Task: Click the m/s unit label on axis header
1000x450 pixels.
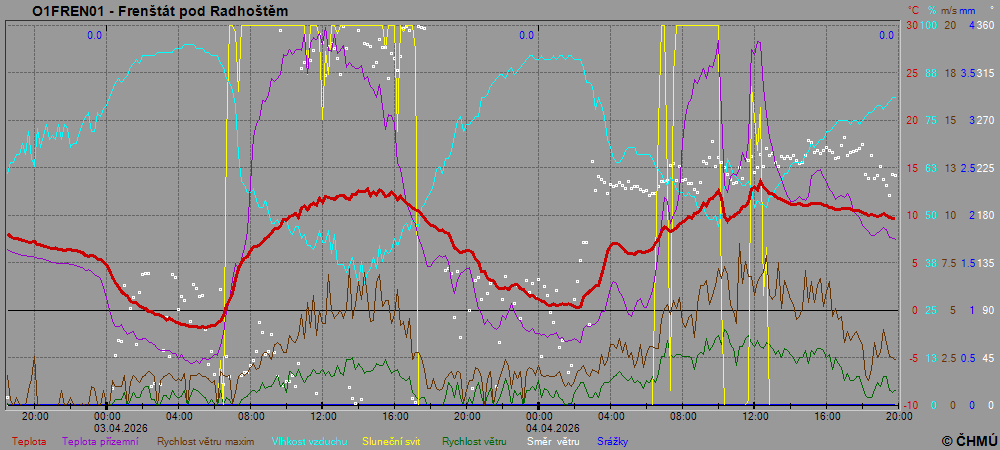Action: point(950,10)
